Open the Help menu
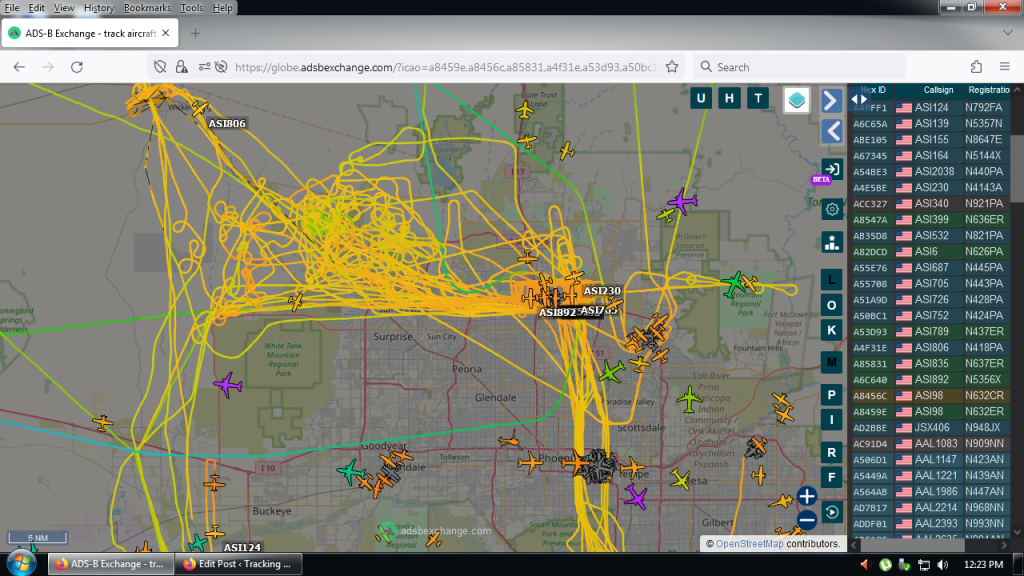The width and height of the screenshot is (1024, 576). (x=222, y=8)
